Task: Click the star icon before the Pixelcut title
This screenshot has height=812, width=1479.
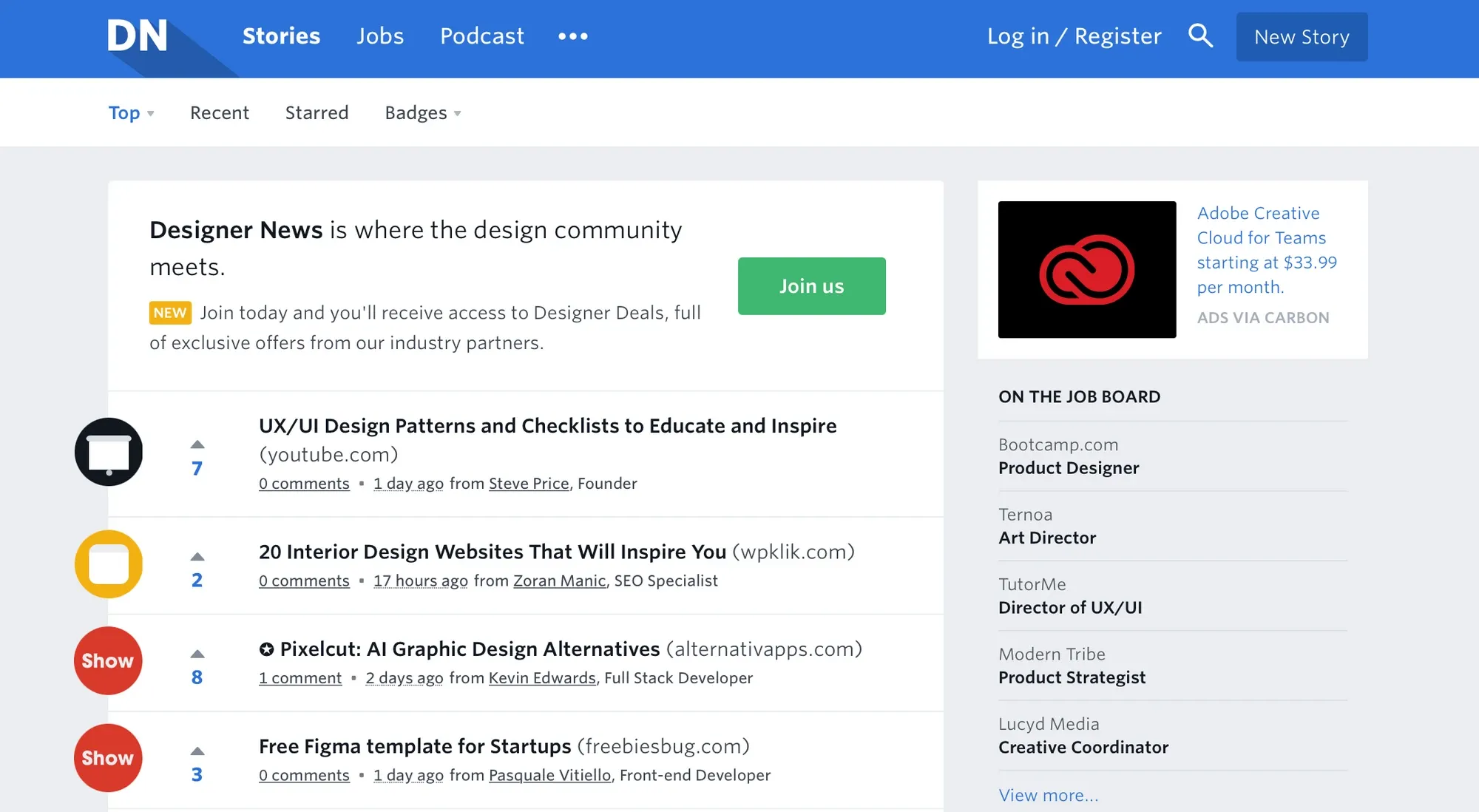Action: [x=266, y=649]
